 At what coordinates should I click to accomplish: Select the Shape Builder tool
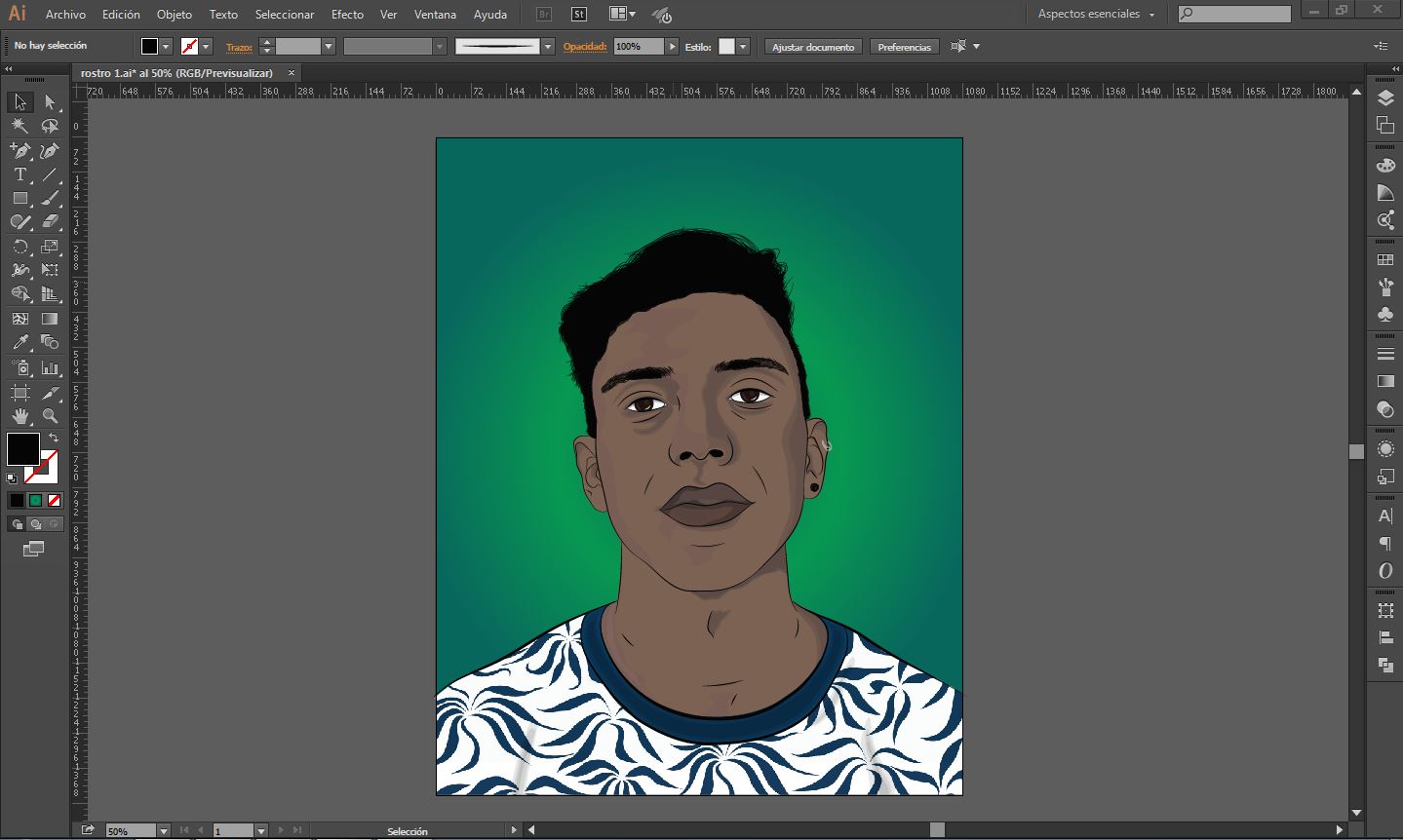coord(19,294)
